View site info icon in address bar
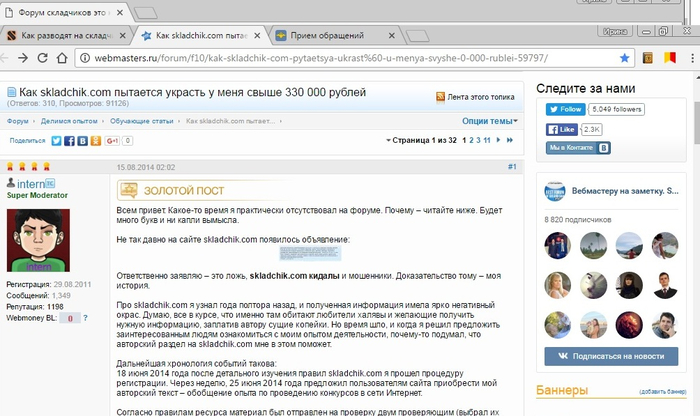700x416 pixels. point(85,58)
